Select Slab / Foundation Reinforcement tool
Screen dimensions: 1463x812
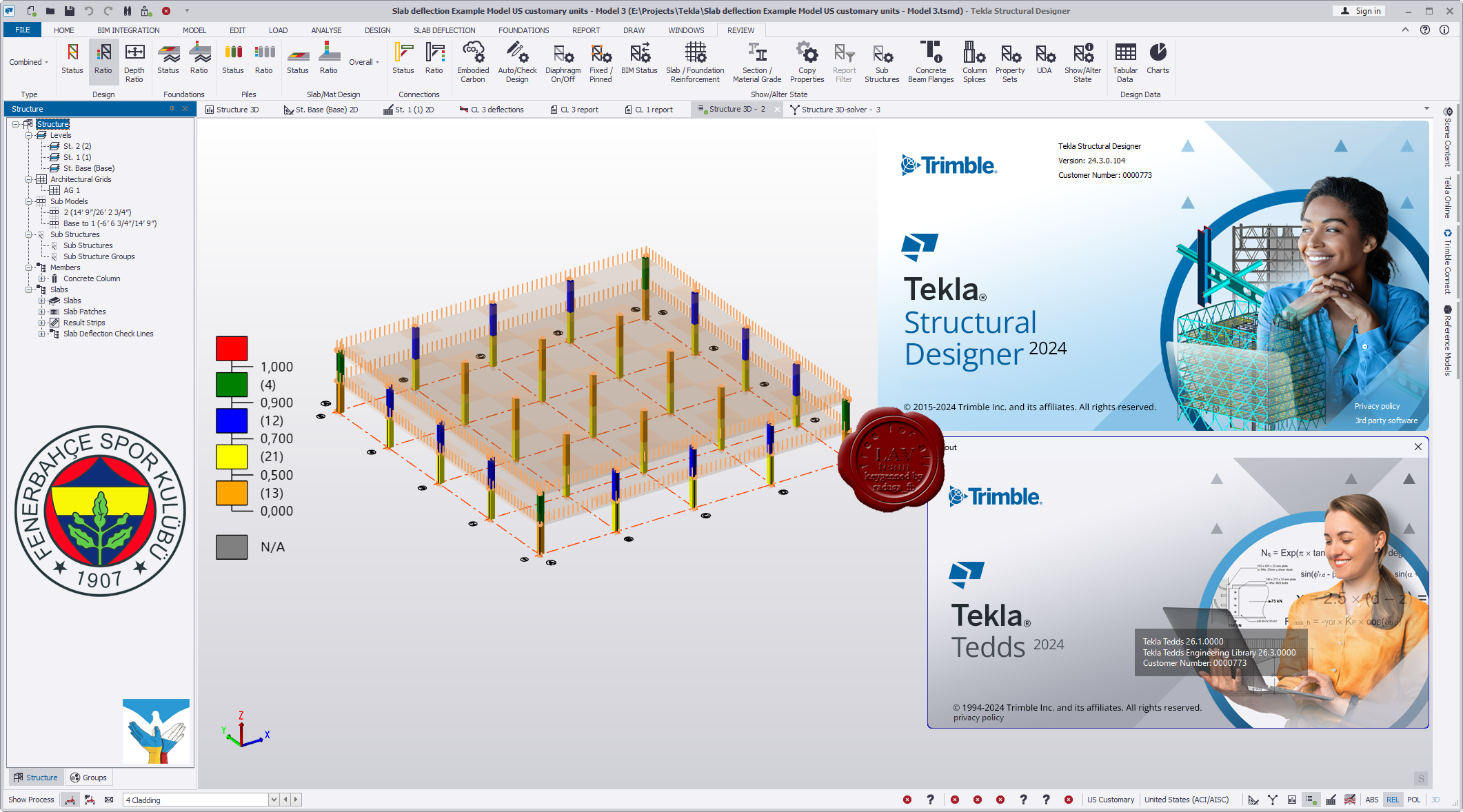(x=695, y=63)
